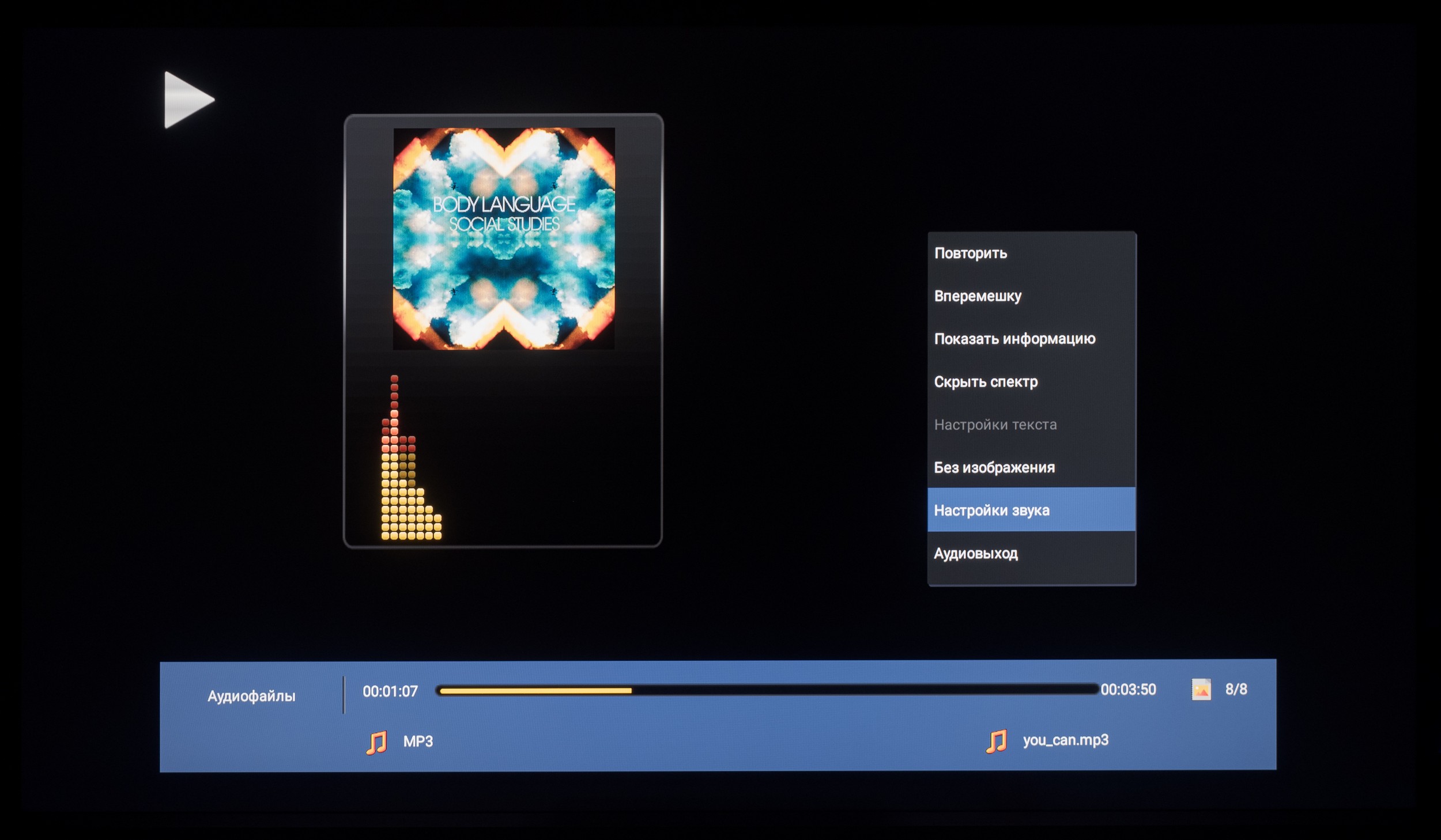Open Показать информацию menu entry

(1014, 339)
